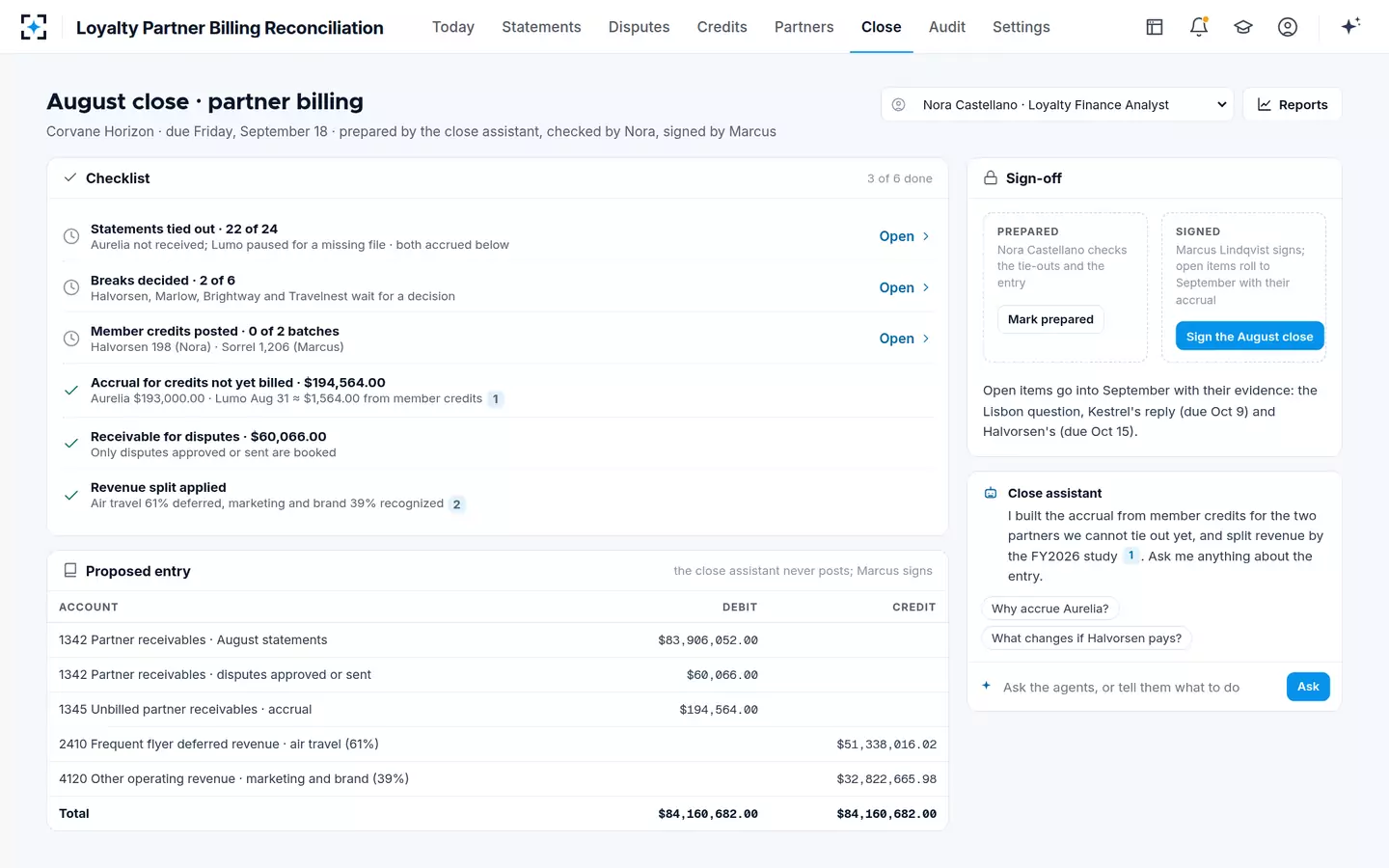Open Reports
The height and width of the screenshot is (868, 1389).
[x=1293, y=104]
